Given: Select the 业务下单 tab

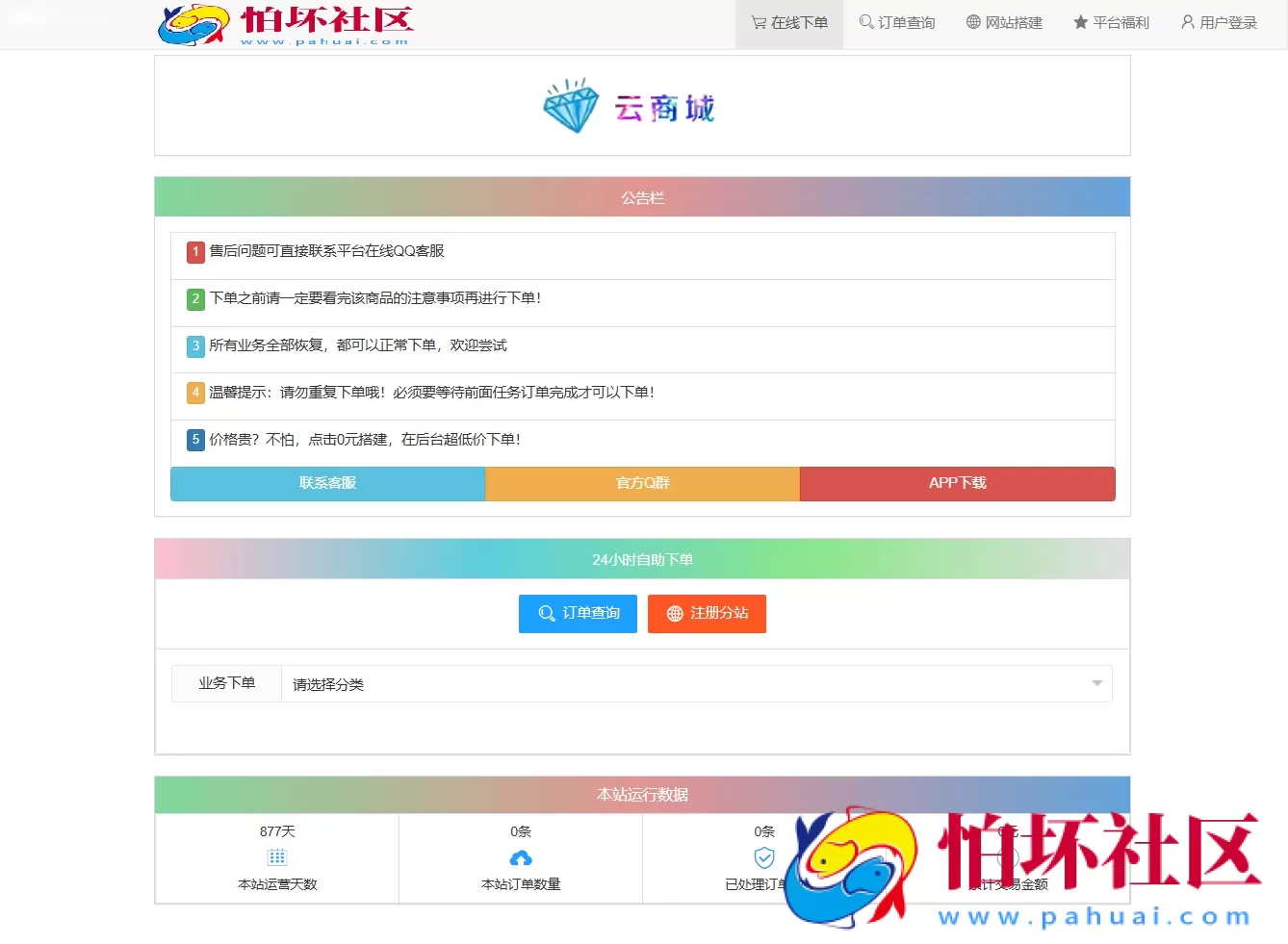Looking at the screenshot, I should 226,683.
